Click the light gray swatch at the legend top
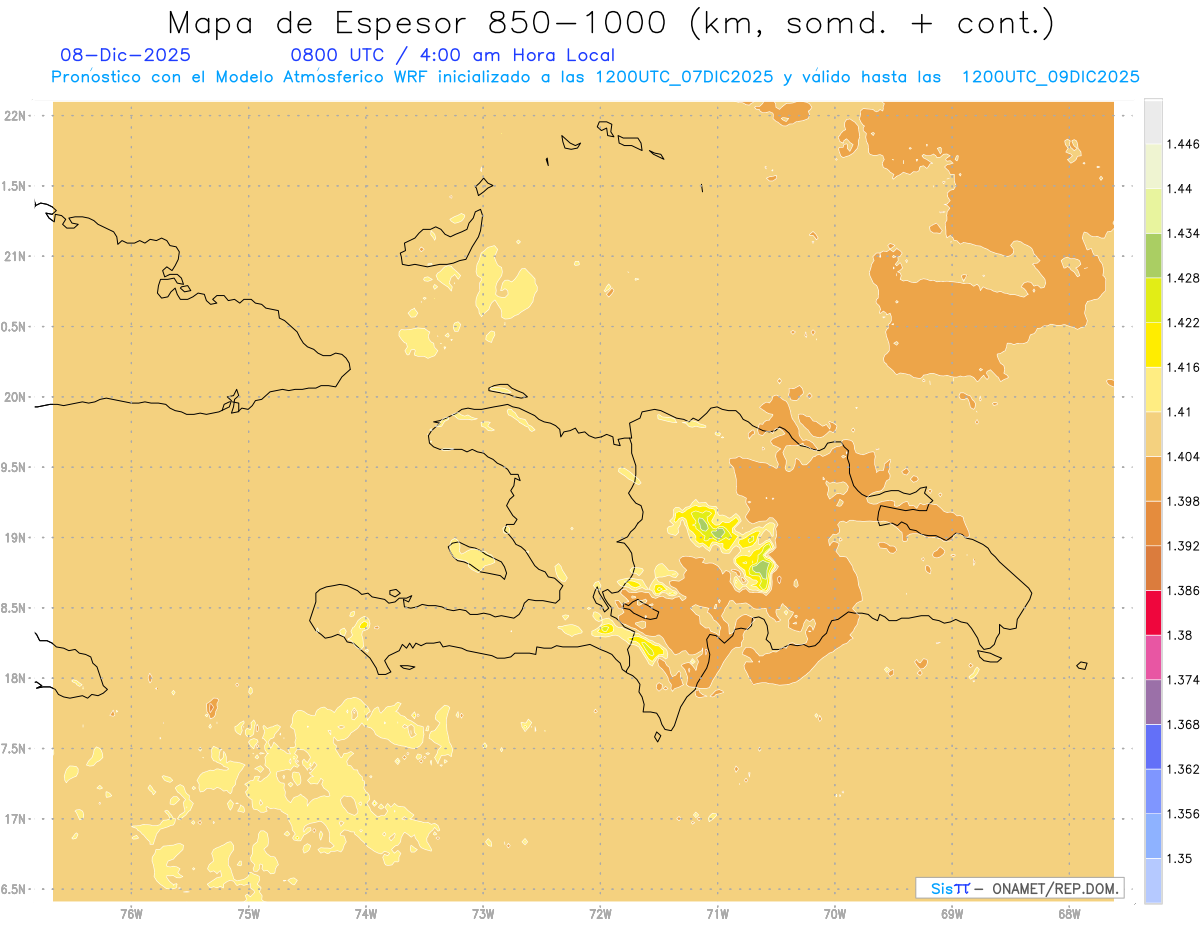The image size is (1200, 927). [x=1153, y=121]
